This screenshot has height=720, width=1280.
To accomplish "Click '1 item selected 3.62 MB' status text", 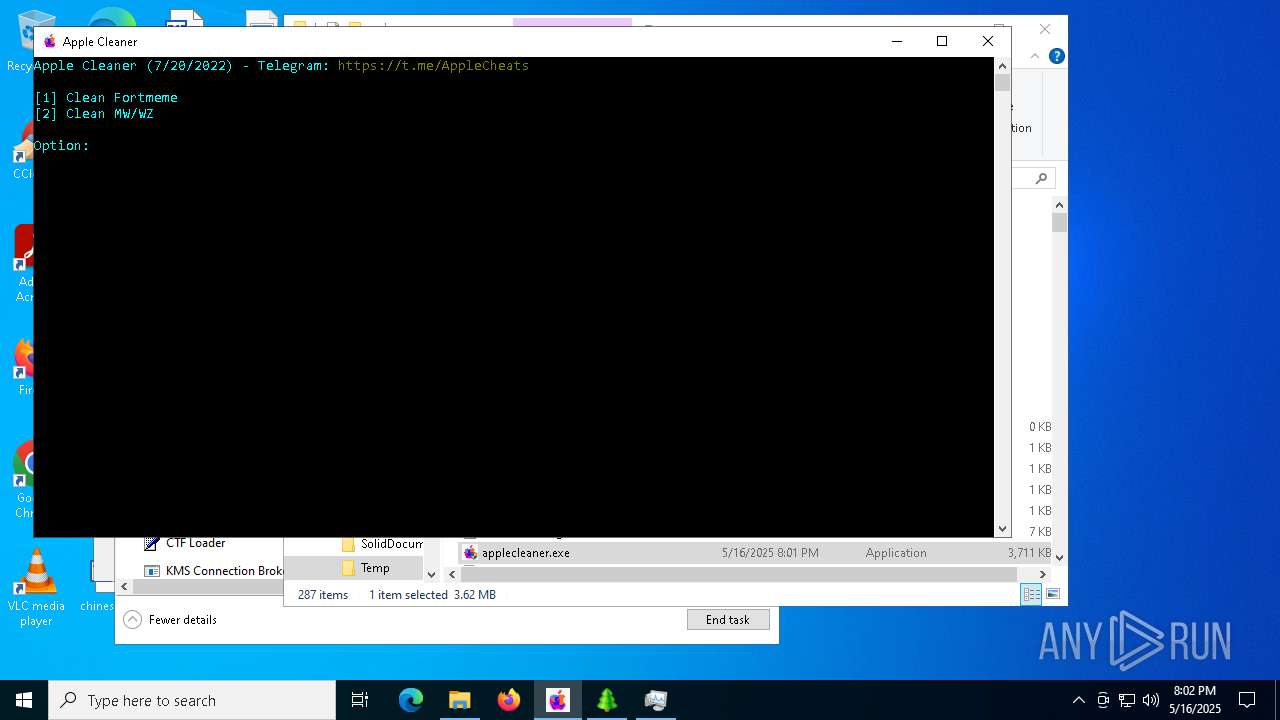I will 432,595.
